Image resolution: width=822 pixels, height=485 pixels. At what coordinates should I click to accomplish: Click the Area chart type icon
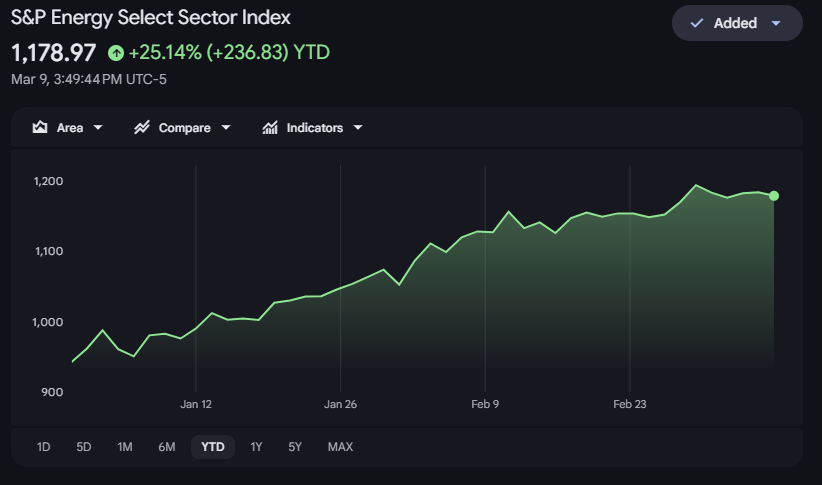pos(41,128)
